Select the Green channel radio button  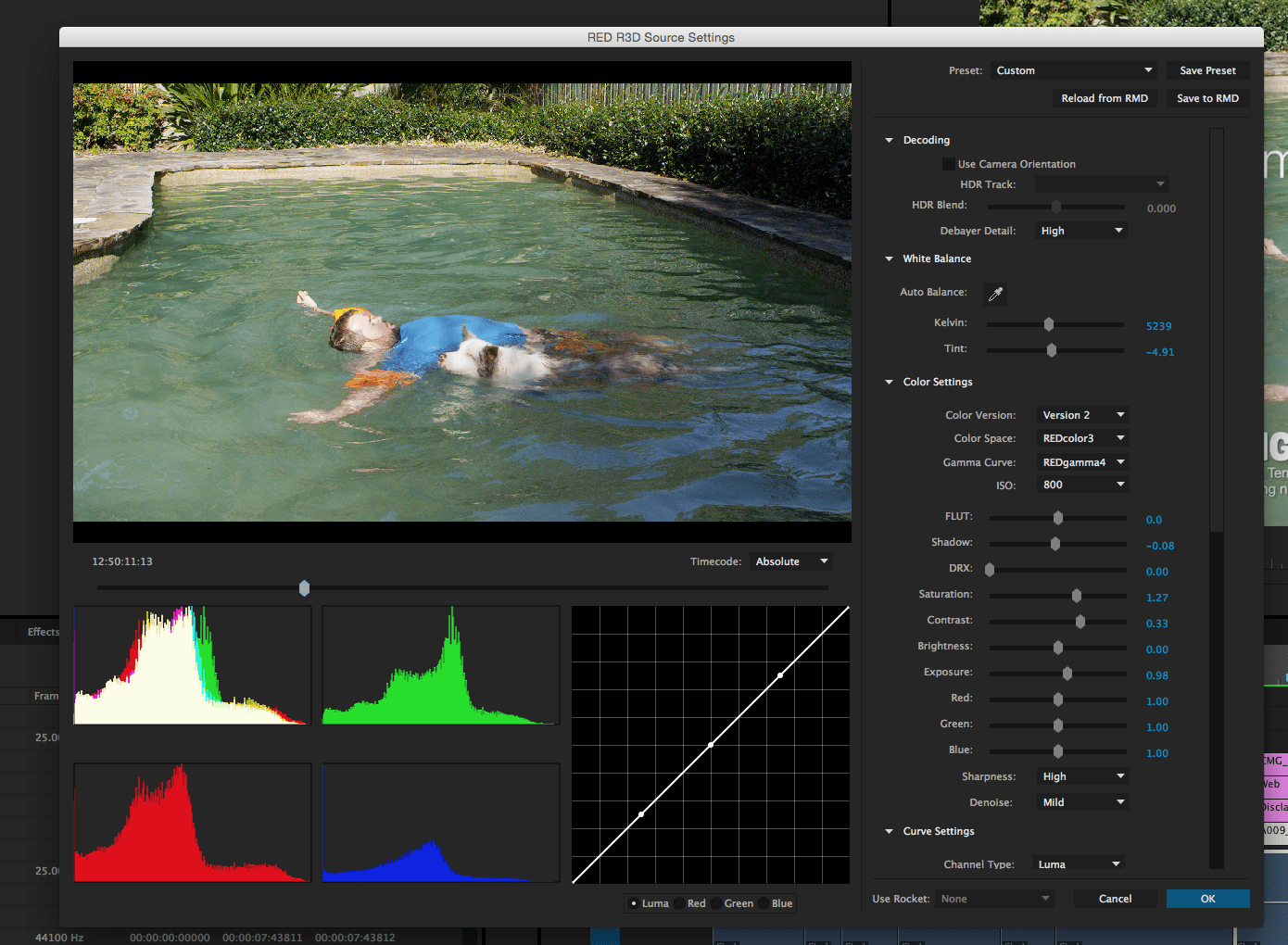(x=716, y=903)
